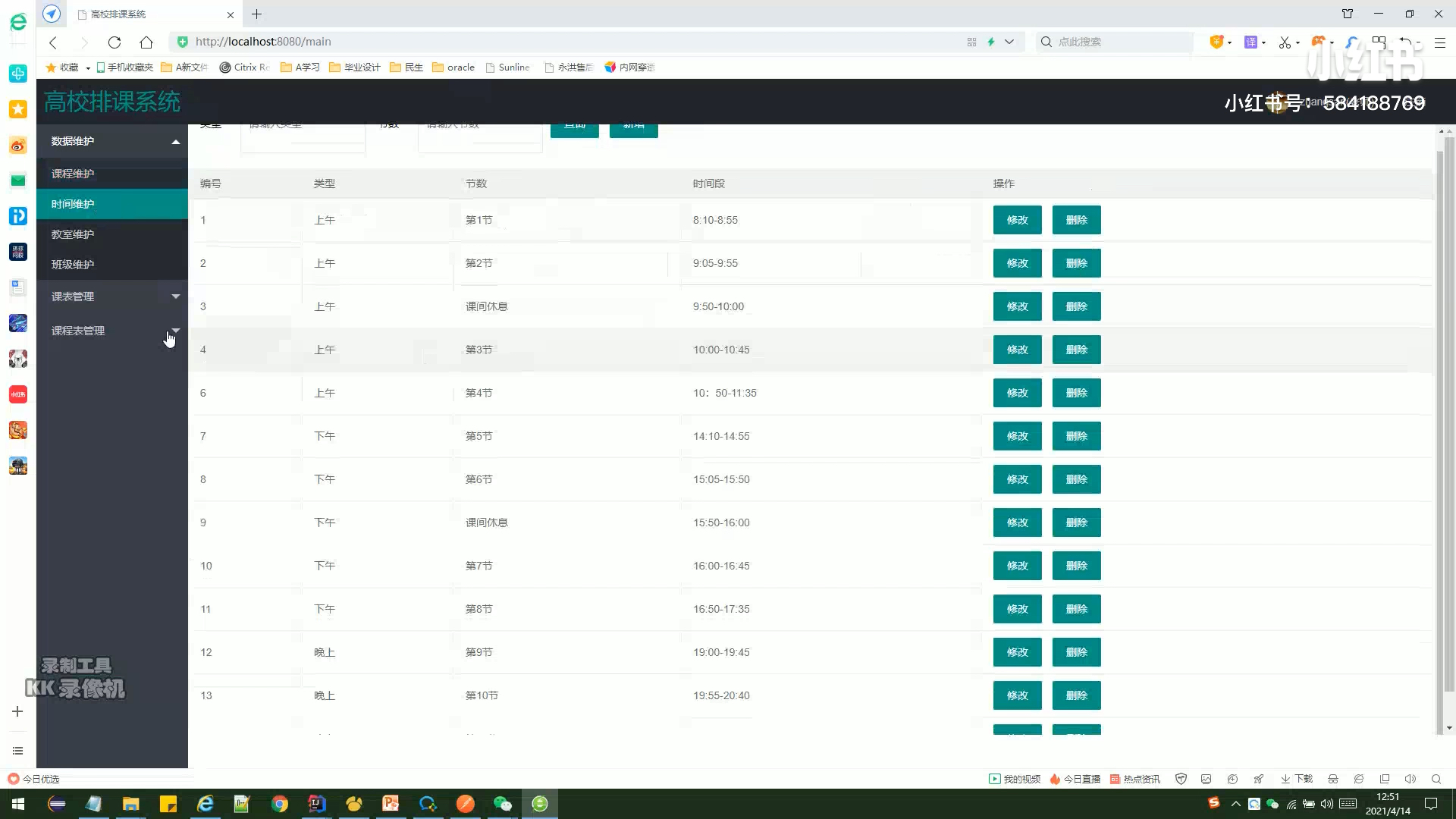Open the green mail sidebar icon
This screenshot has width=1456, height=819.
pos(18,180)
